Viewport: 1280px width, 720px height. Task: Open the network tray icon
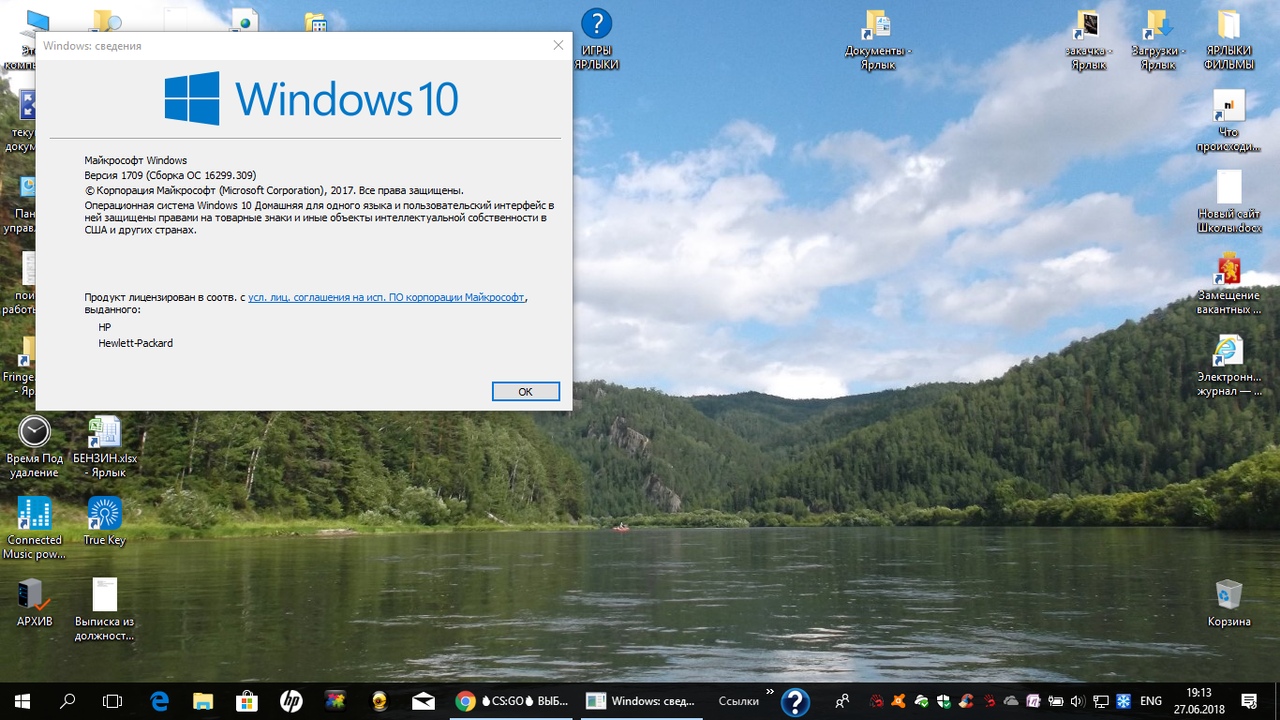click(x=1101, y=701)
